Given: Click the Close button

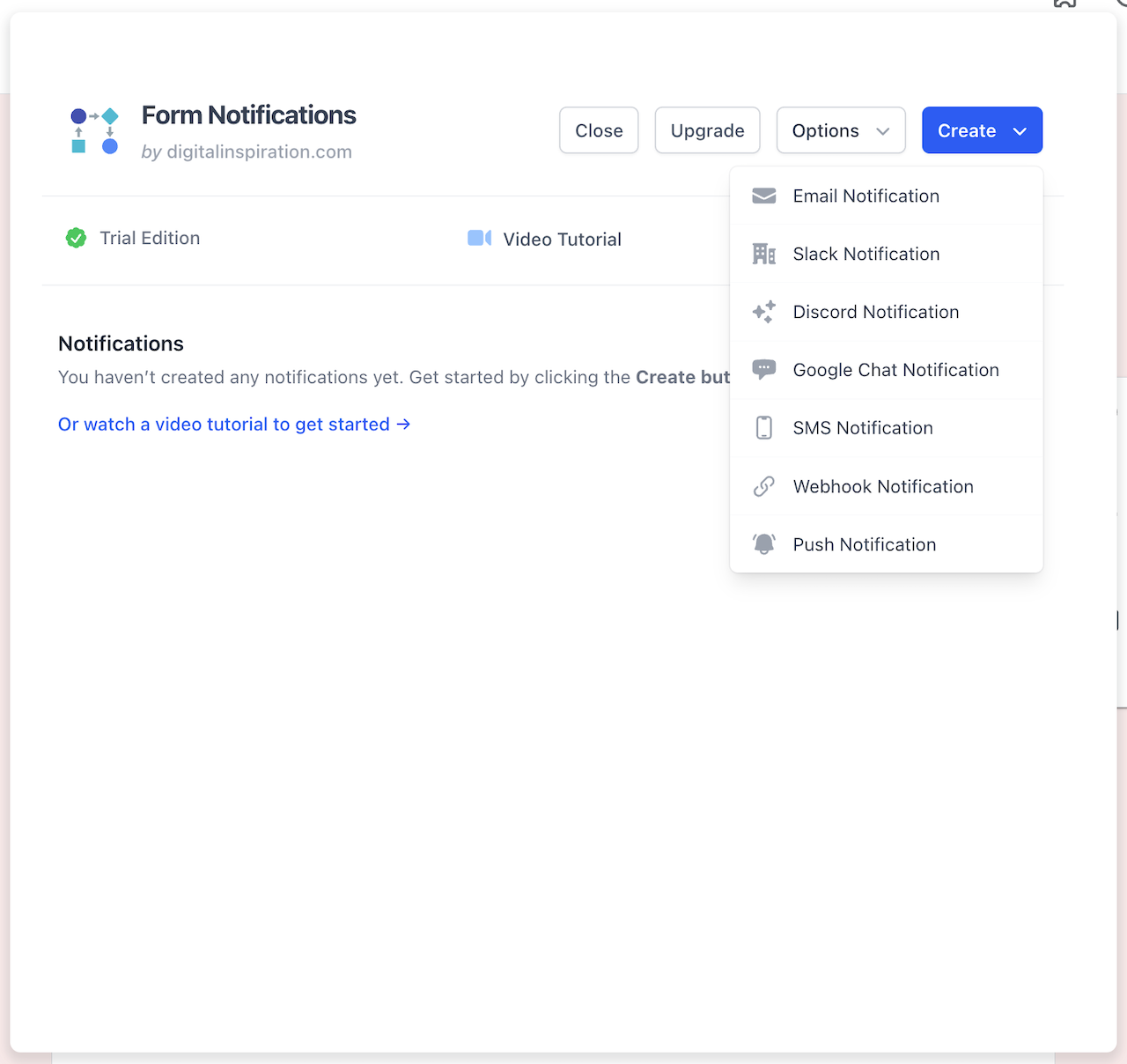Looking at the screenshot, I should [599, 130].
